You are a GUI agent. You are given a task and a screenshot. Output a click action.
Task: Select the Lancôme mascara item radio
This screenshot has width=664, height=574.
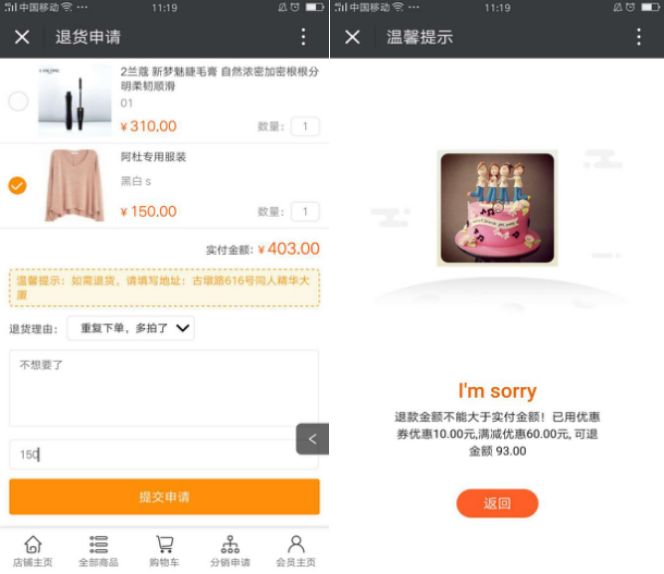(18, 101)
